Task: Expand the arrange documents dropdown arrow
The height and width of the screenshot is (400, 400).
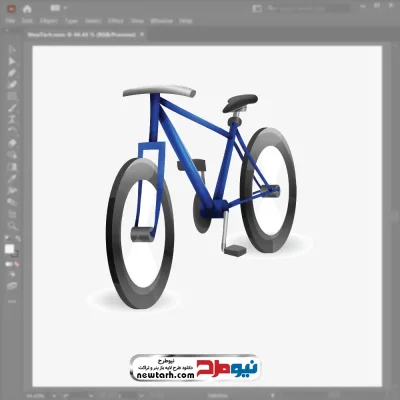Action: point(66,8)
